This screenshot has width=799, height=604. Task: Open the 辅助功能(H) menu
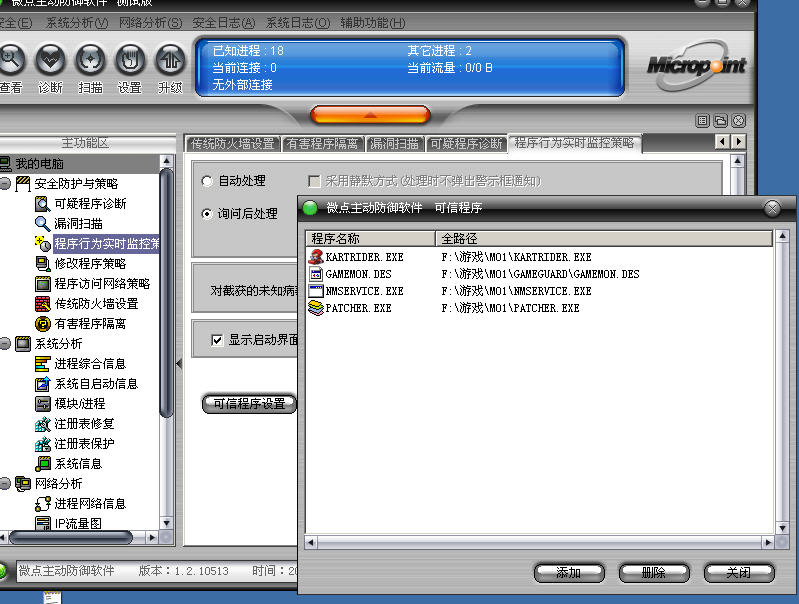point(373,23)
